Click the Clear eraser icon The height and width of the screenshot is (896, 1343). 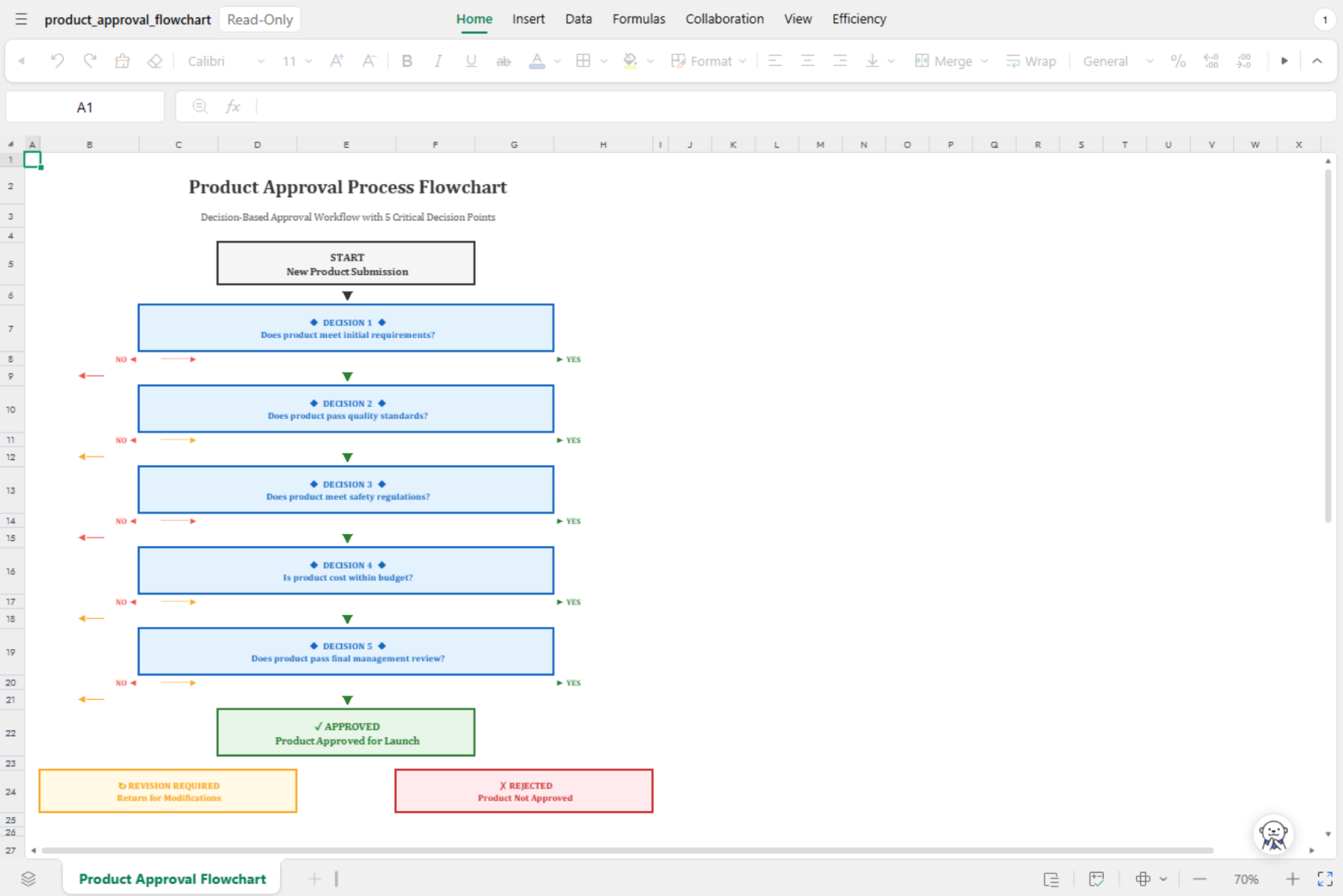coord(154,61)
